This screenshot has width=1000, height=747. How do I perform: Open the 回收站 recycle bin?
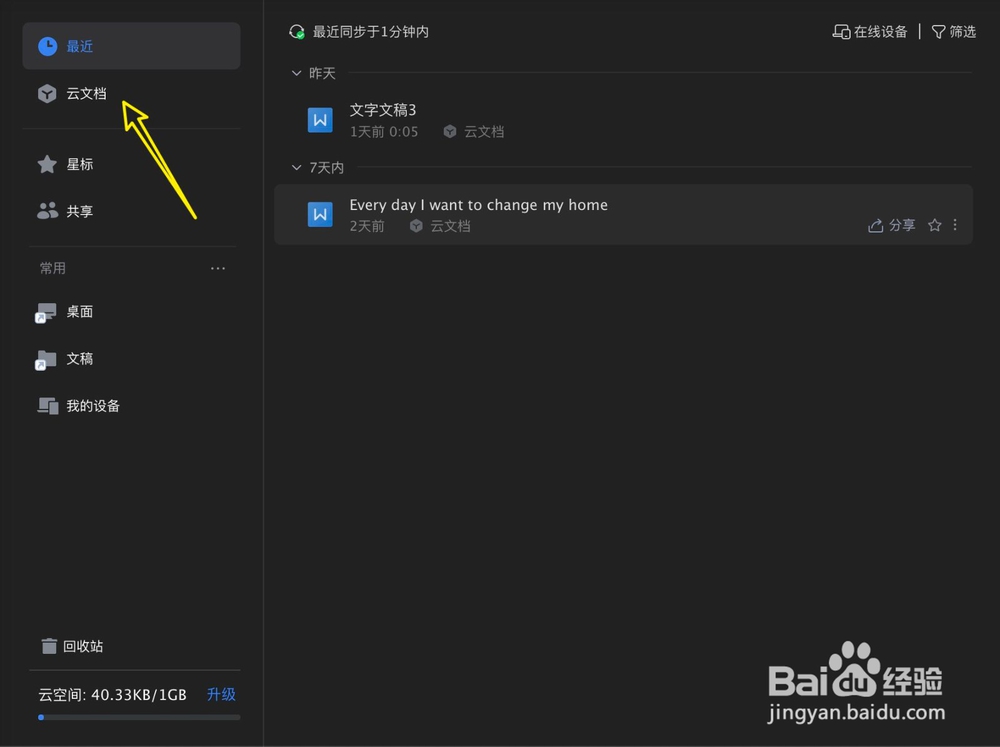point(72,646)
